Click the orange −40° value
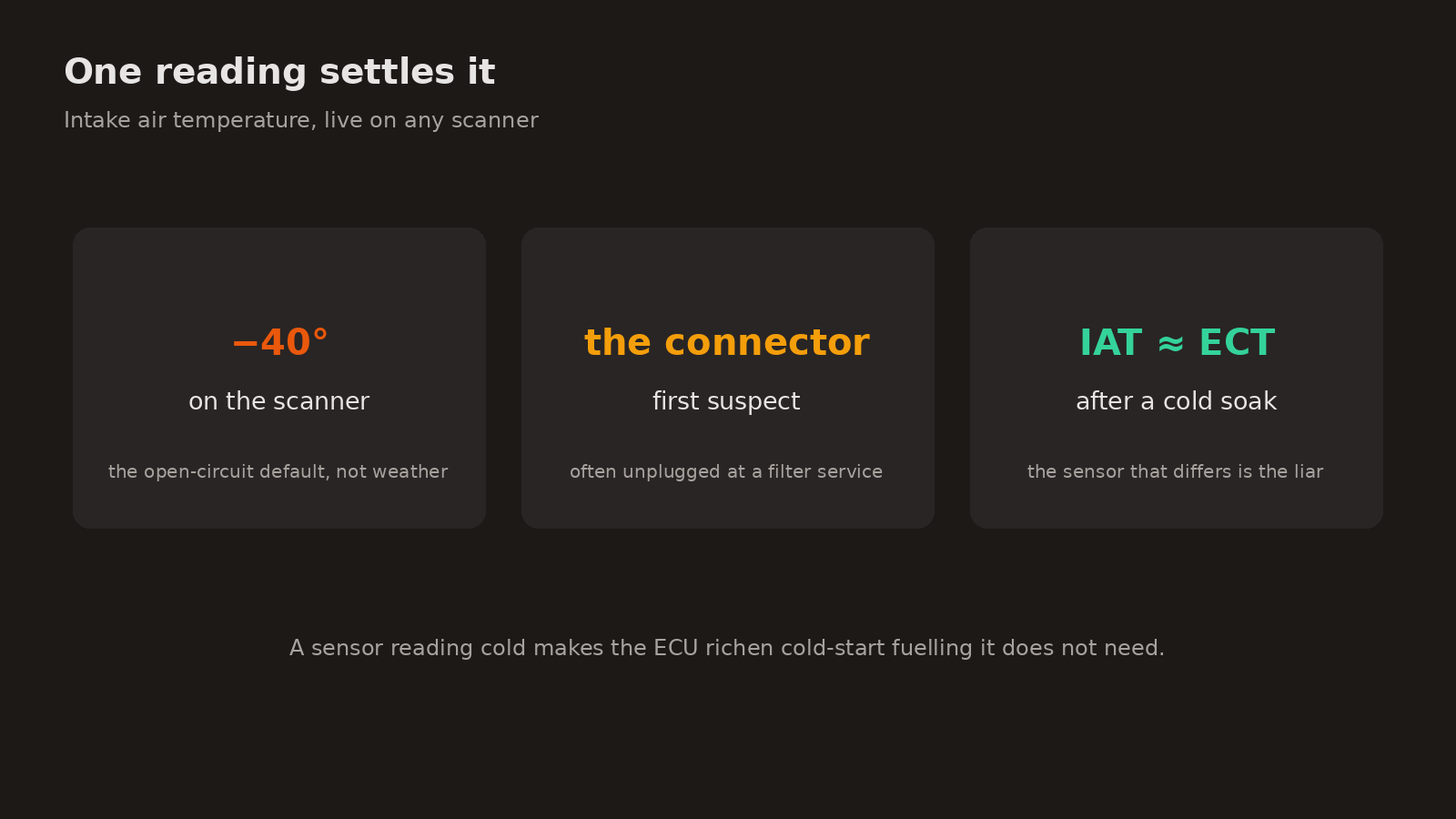 (279, 343)
